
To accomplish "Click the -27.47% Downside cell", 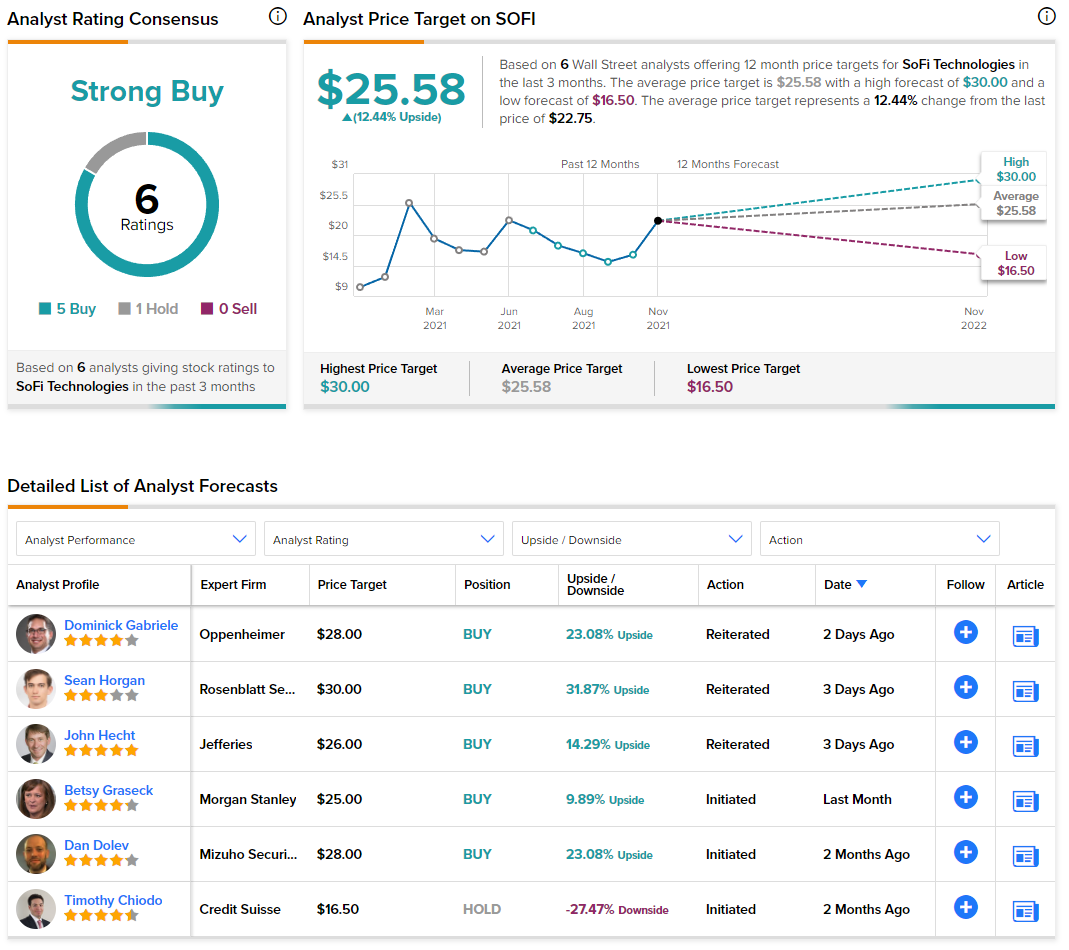I will click(617, 909).
